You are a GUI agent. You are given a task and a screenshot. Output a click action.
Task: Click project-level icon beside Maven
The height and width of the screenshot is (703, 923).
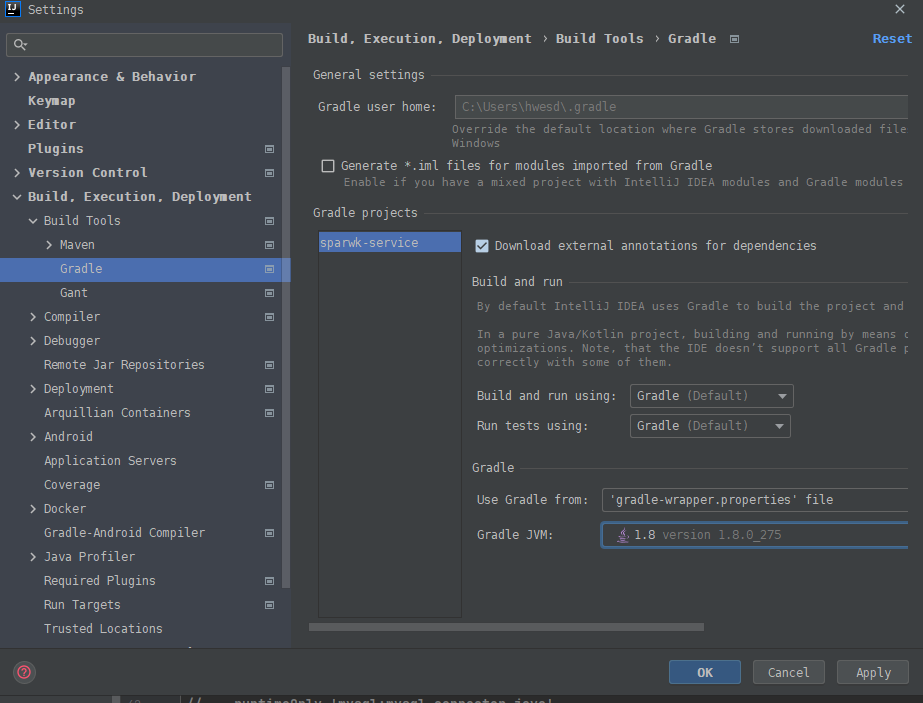click(x=270, y=245)
